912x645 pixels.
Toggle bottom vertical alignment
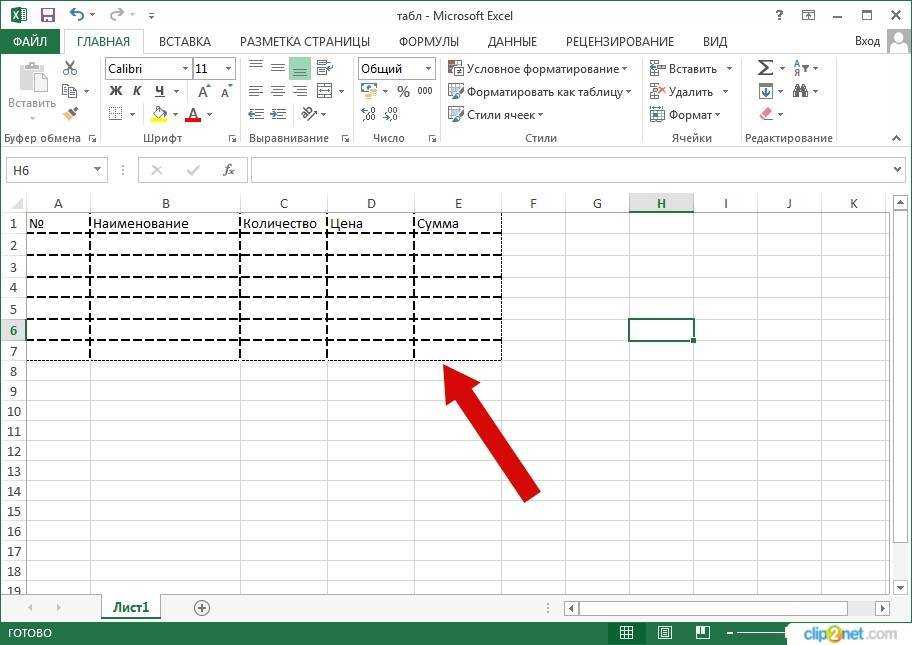tap(300, 68)
